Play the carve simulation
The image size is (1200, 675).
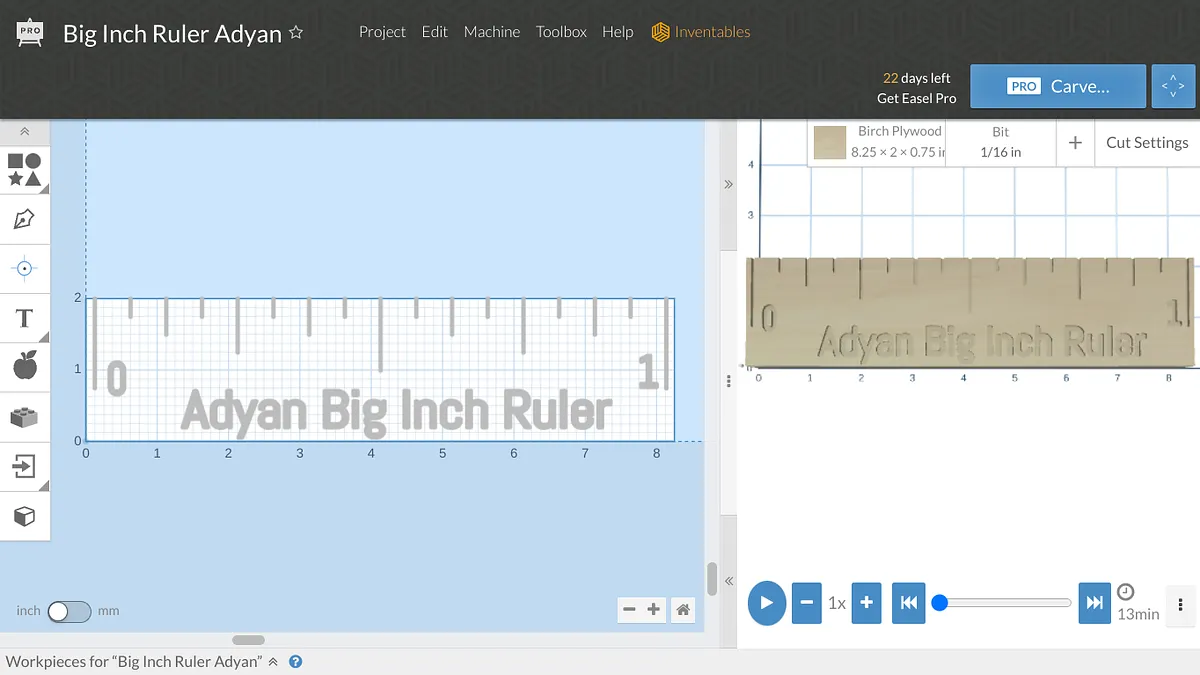click(x=767, y=603)
